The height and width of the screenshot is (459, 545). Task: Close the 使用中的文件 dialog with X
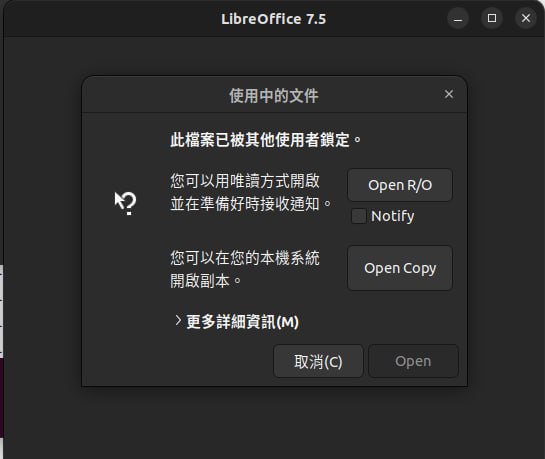tap(449, 94)
